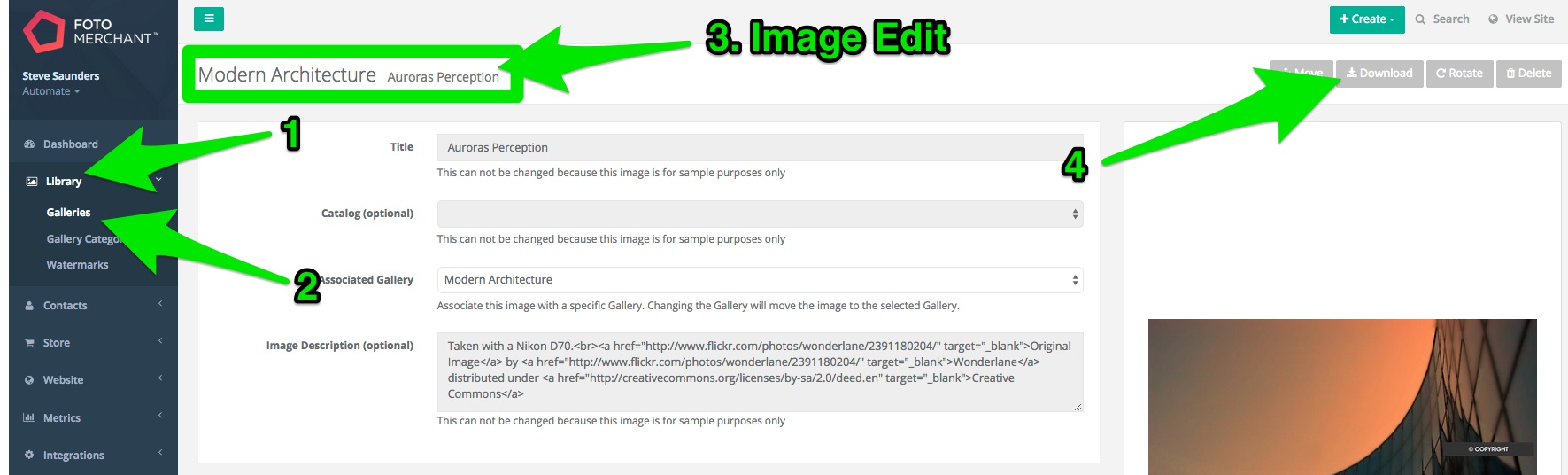Viewport: 1568px width, 475px height.
Task: Click the Library picture icon
Action: [x=32, y=182]
